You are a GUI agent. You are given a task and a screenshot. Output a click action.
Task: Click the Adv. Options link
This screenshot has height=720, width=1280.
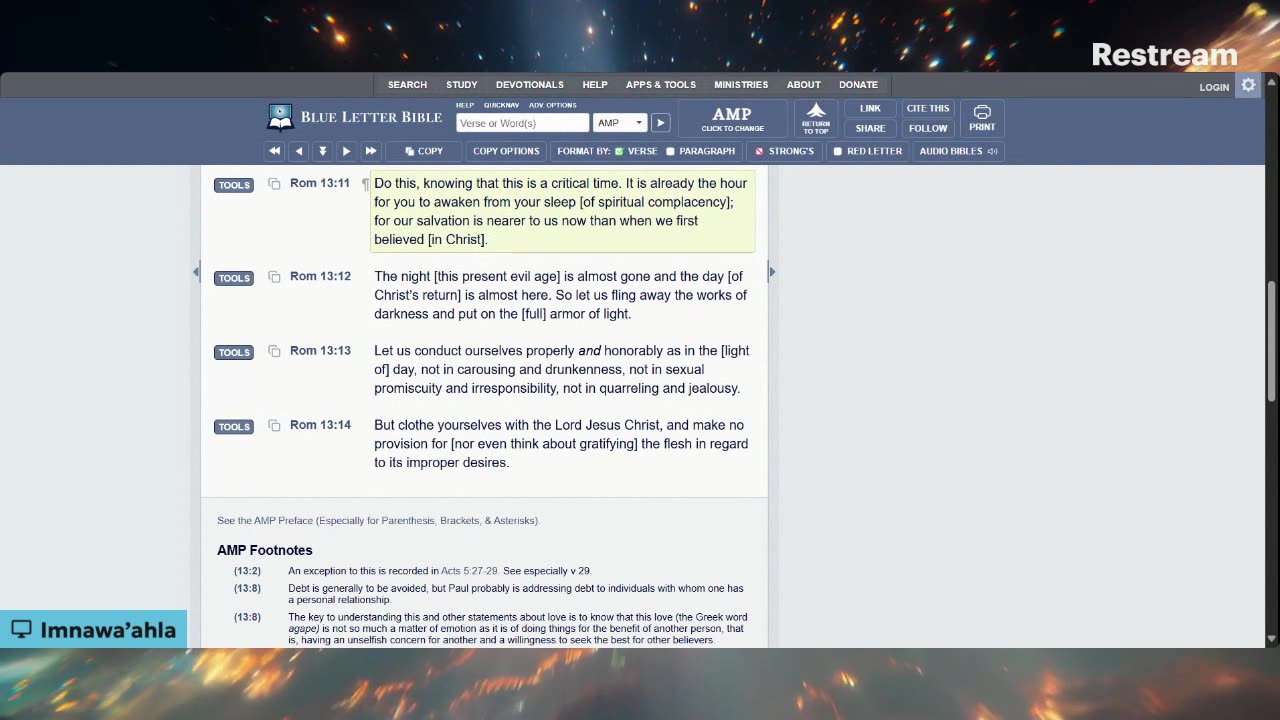[553, 105]
